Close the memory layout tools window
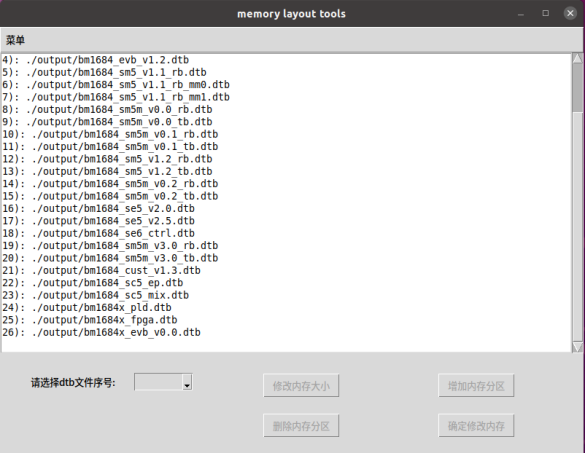 click(570, 13)
